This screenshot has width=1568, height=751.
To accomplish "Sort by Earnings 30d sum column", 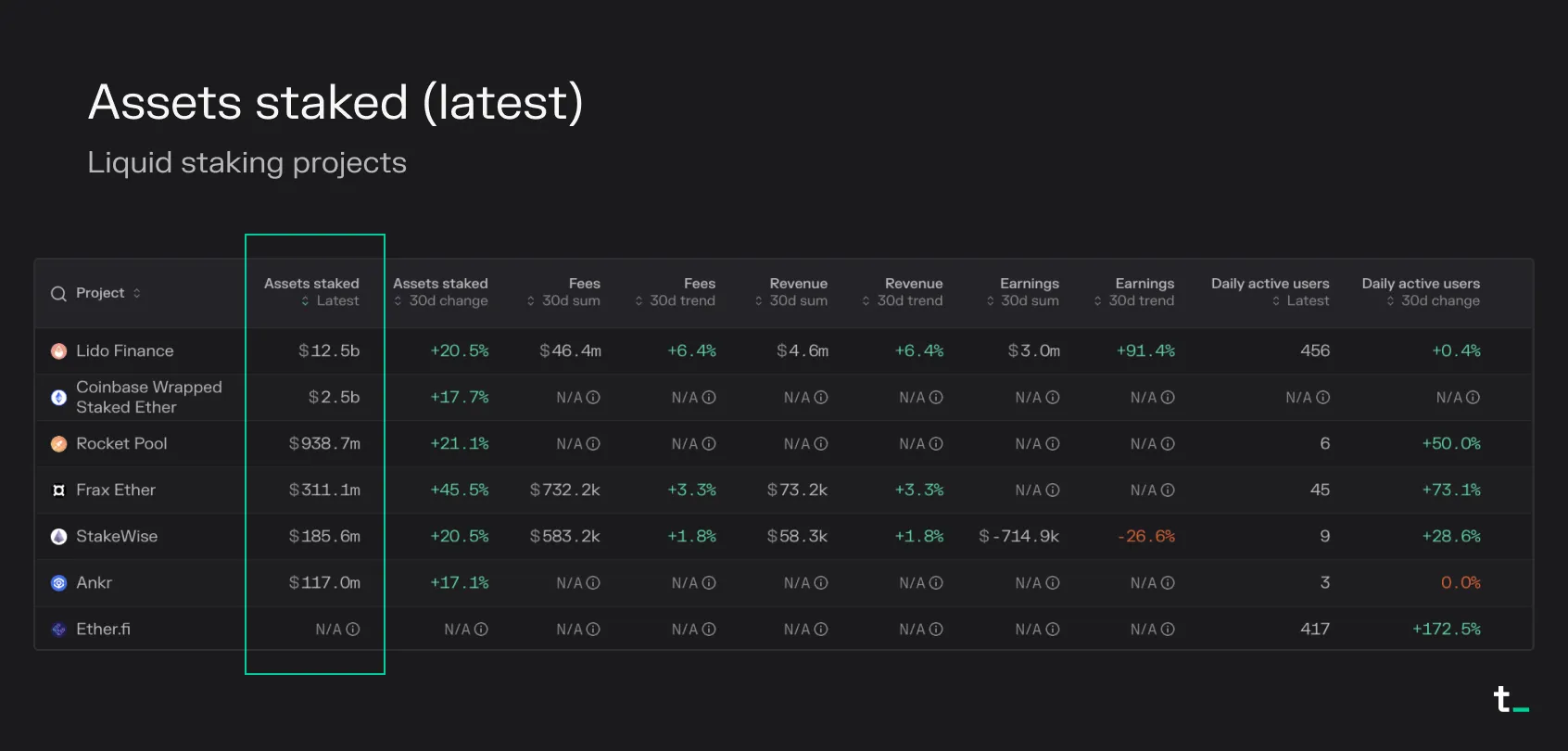I will pos(990,301).
